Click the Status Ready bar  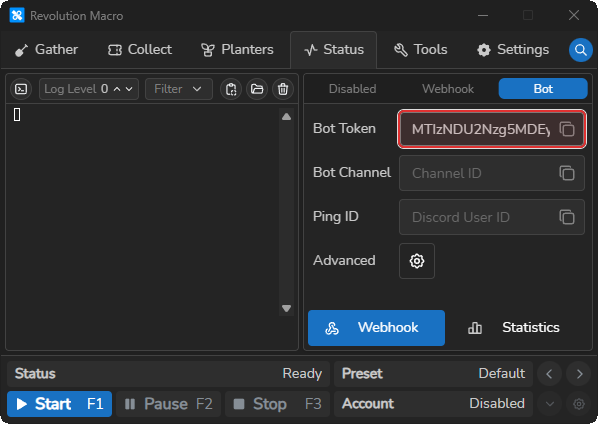coord(168,374)
